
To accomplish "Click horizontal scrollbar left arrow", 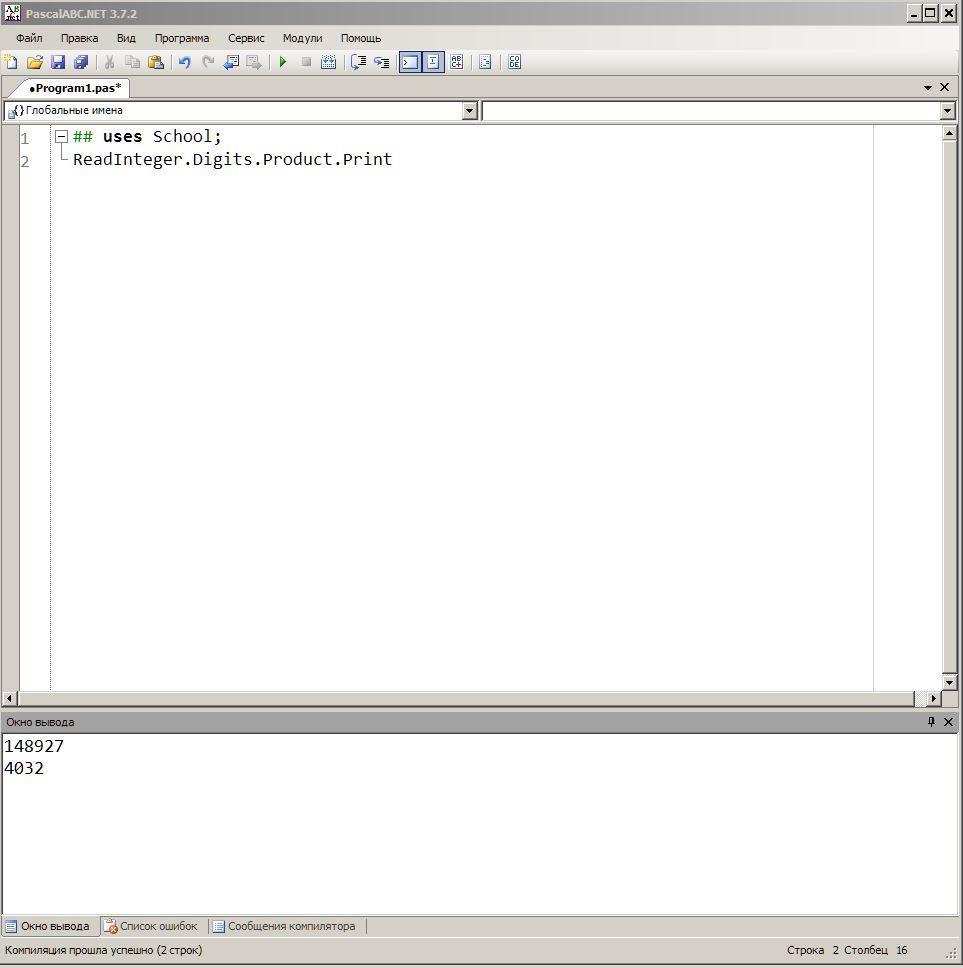I will coord(9,698).
